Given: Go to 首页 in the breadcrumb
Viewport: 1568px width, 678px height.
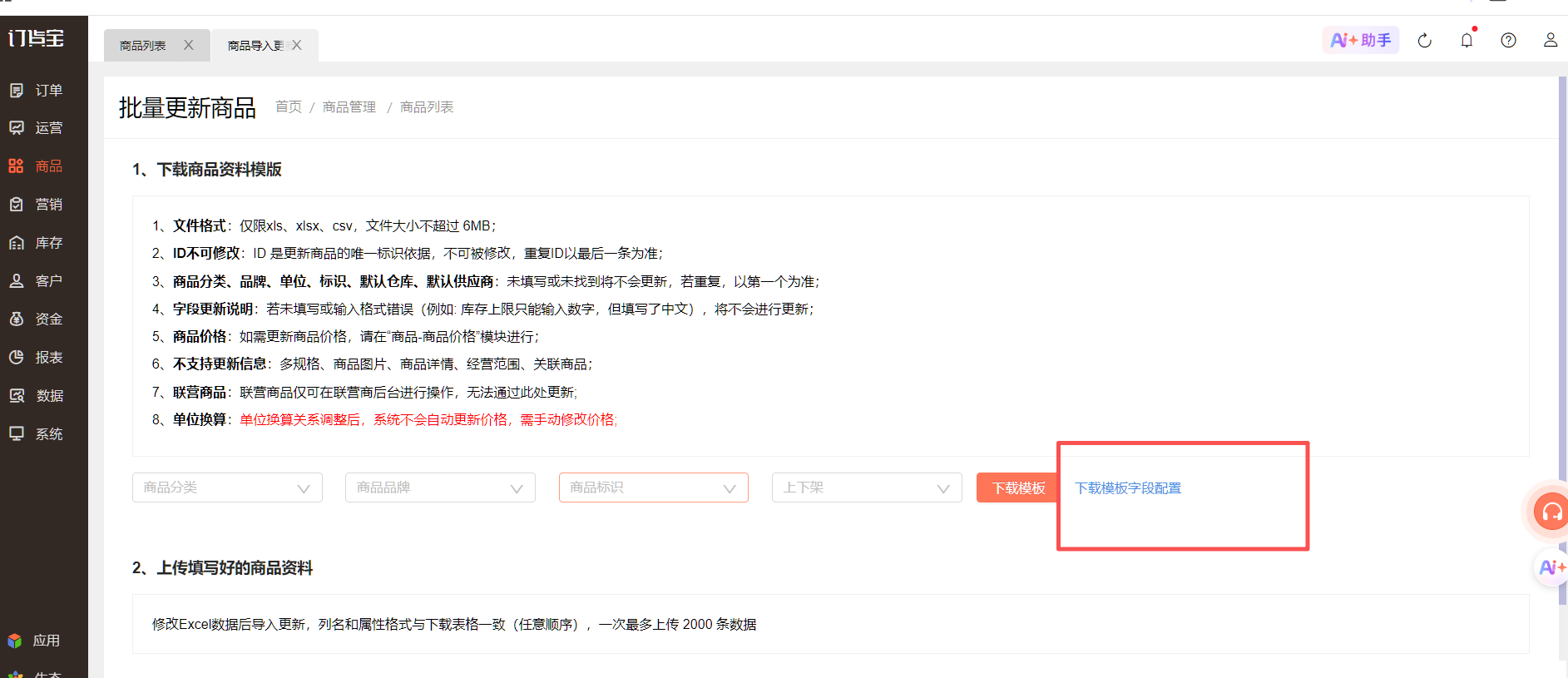Looking at the screenshot, I should click(x=289, y=106).
